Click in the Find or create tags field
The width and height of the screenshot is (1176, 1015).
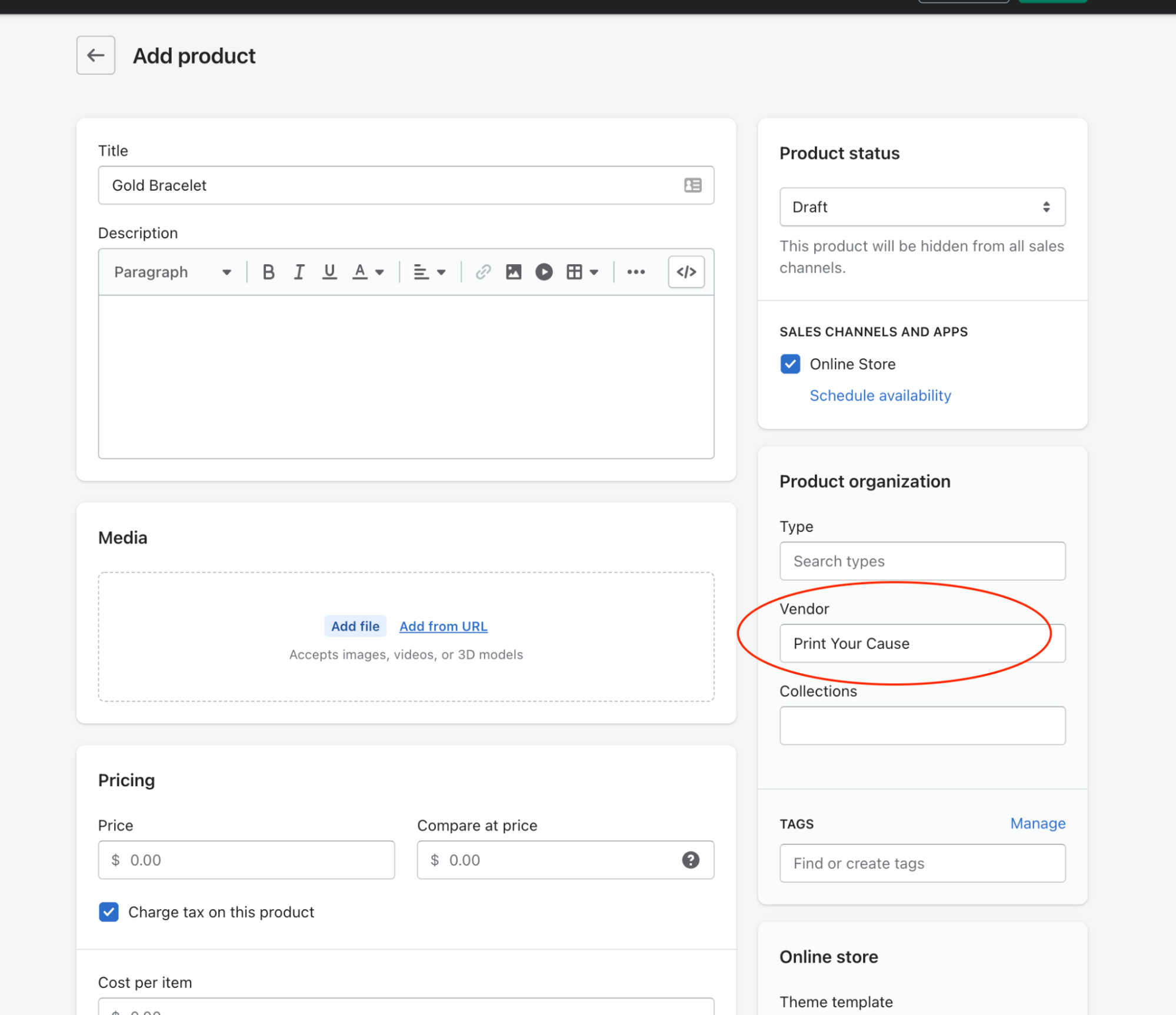click(922, 863)
